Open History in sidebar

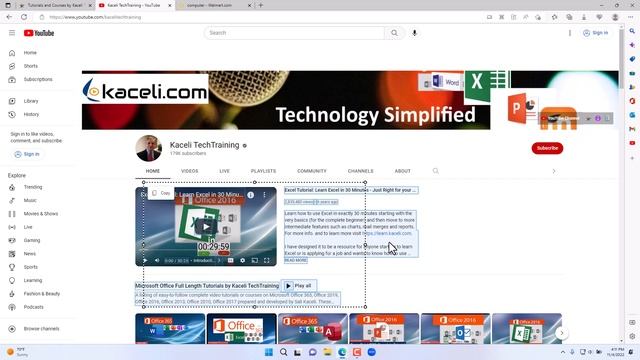tap(31, 114)
